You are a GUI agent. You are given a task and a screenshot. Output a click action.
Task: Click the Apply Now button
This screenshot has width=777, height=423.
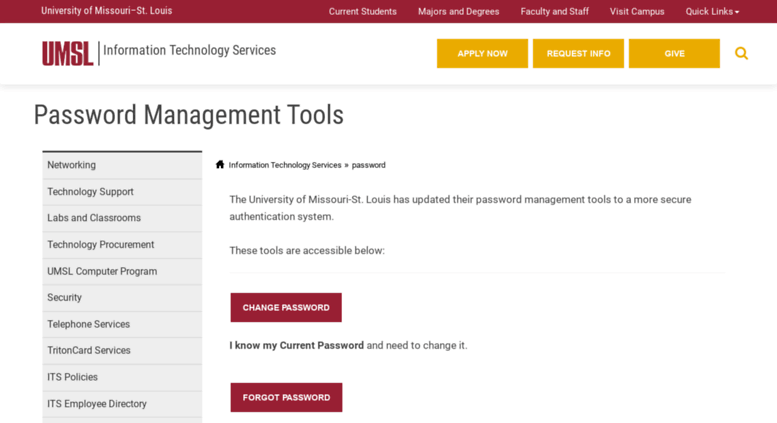(482, 53)
